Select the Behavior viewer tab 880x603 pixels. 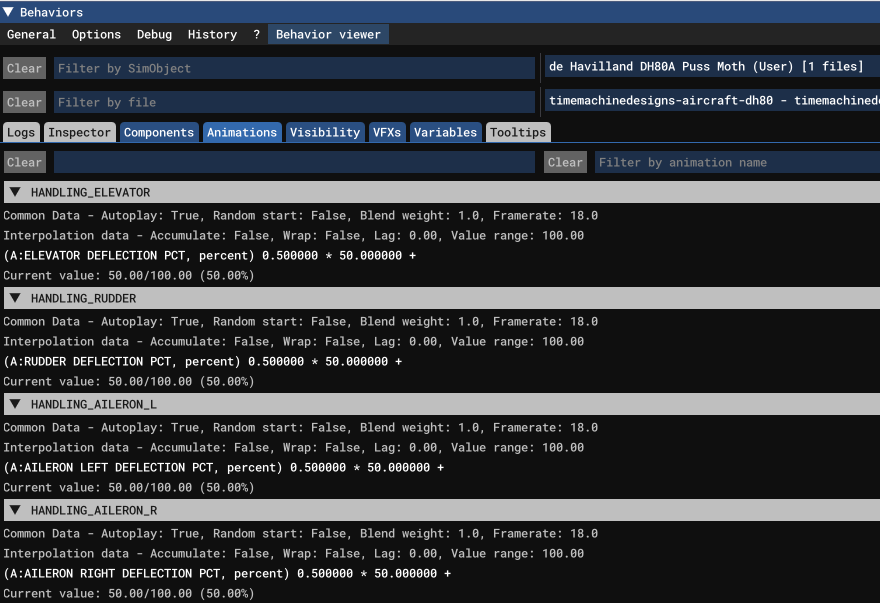(328, 34)
